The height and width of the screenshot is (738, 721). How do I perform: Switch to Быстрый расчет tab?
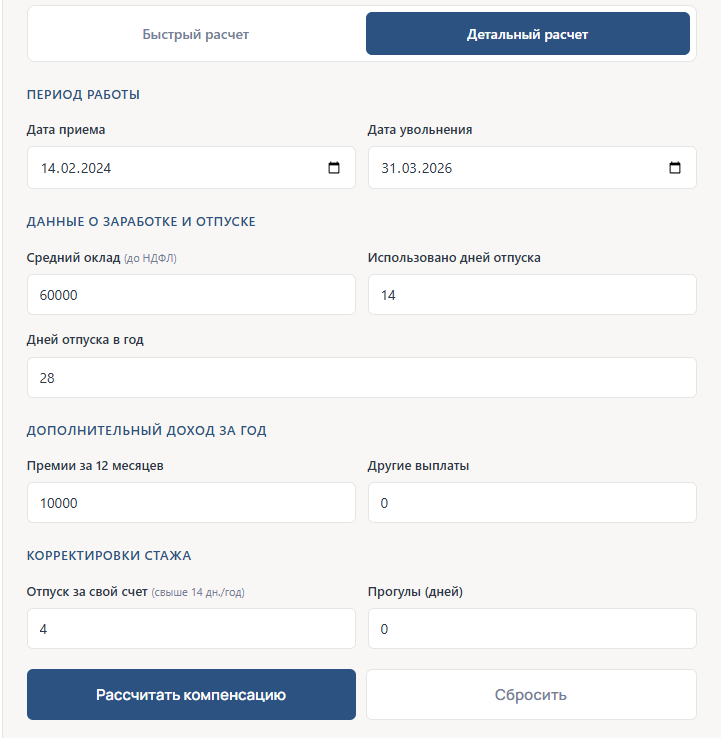[196, 34]
